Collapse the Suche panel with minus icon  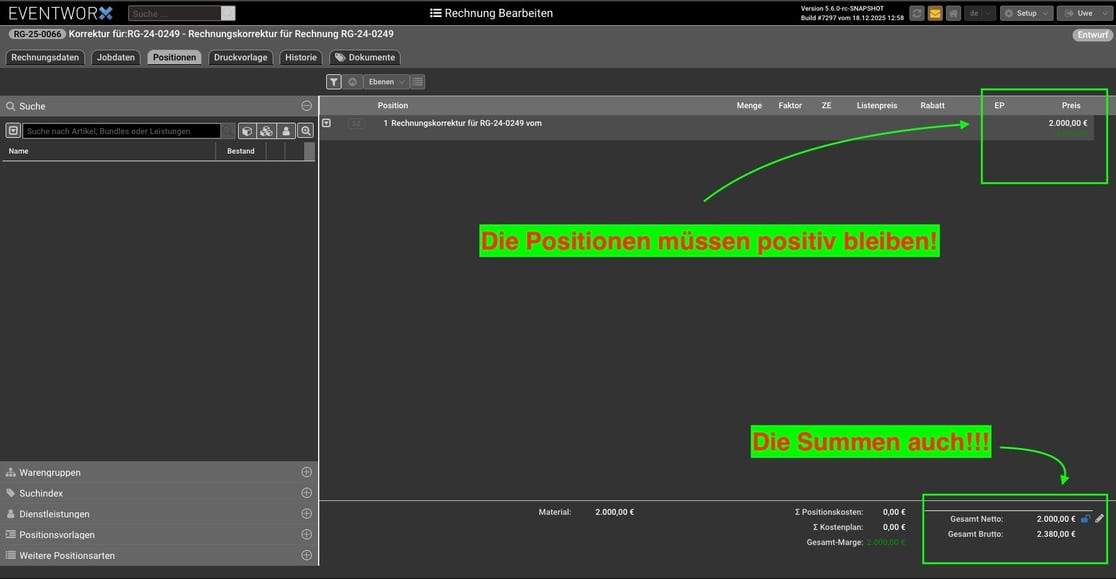point(306,106)
